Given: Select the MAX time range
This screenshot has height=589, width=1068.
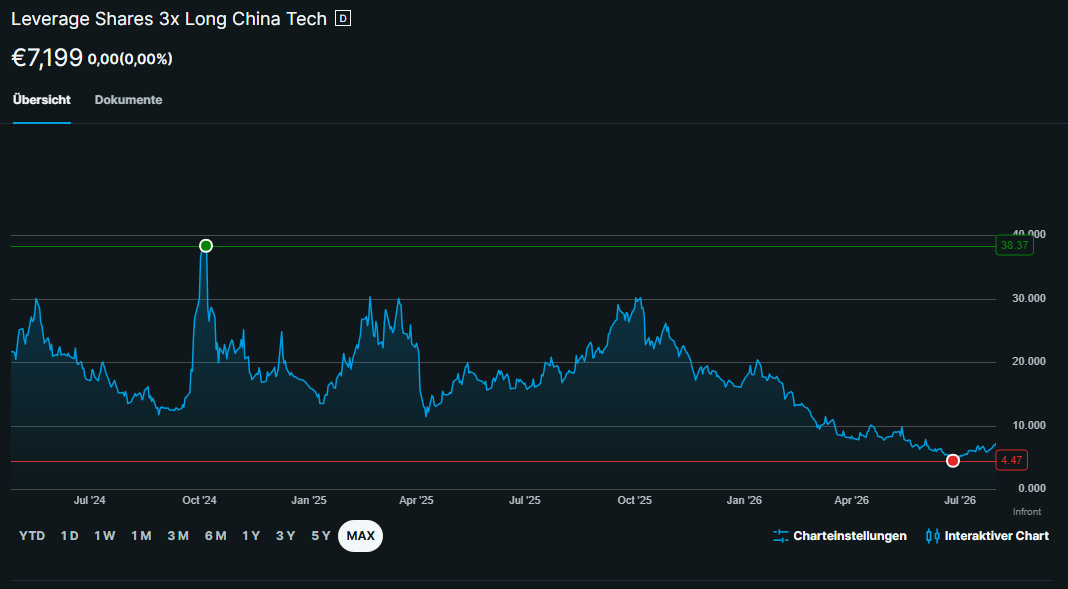Looking at the screenshot, I should 360,536.
